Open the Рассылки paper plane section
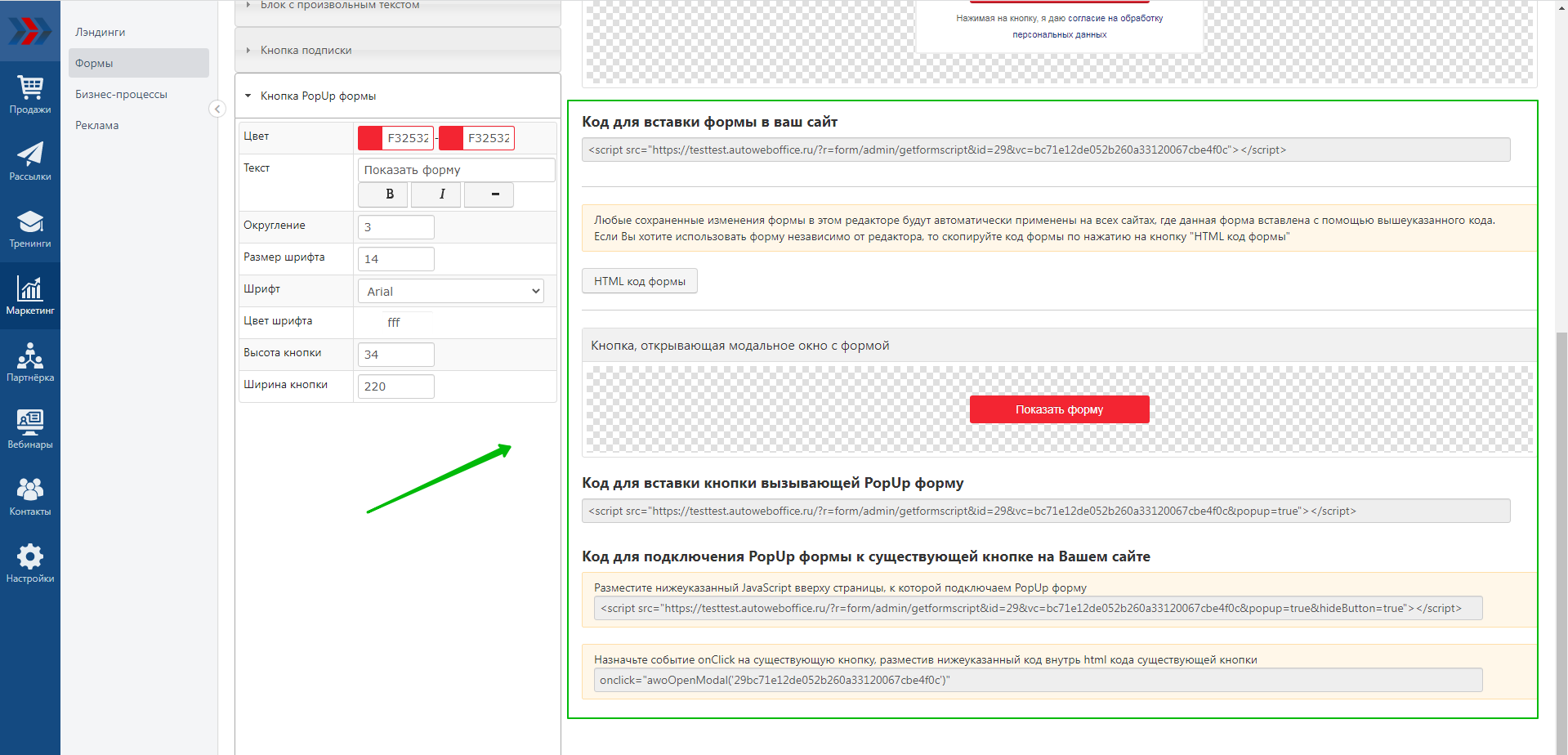The image size is (1568, 755). pyautogui.click(x=30, y=162)
